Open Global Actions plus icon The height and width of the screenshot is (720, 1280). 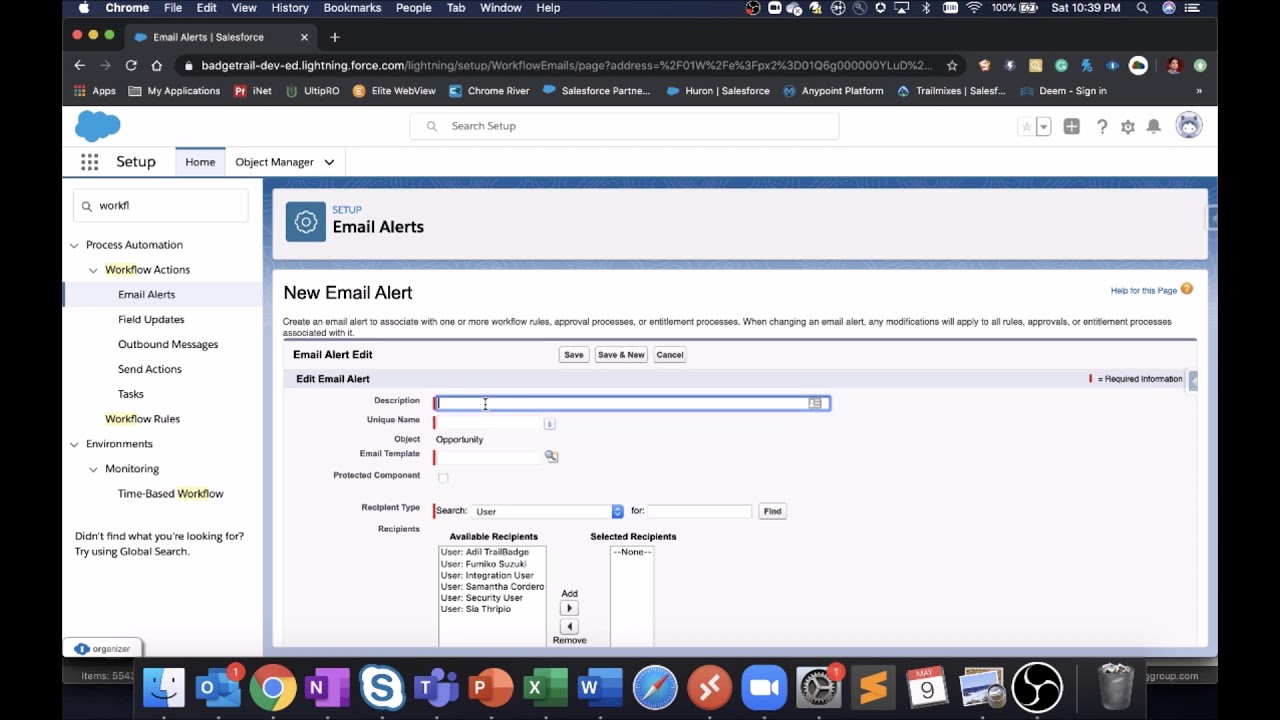pos(1072,127)
